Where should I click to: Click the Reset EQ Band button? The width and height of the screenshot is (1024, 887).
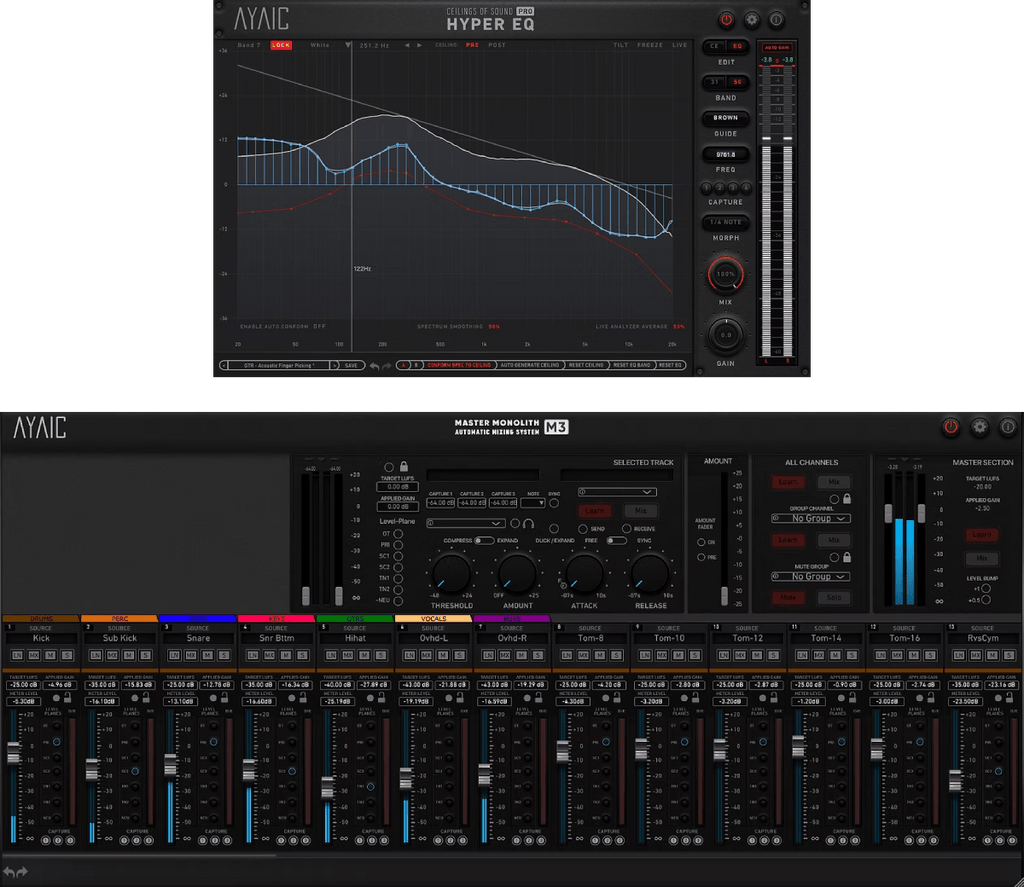(632, 366)
